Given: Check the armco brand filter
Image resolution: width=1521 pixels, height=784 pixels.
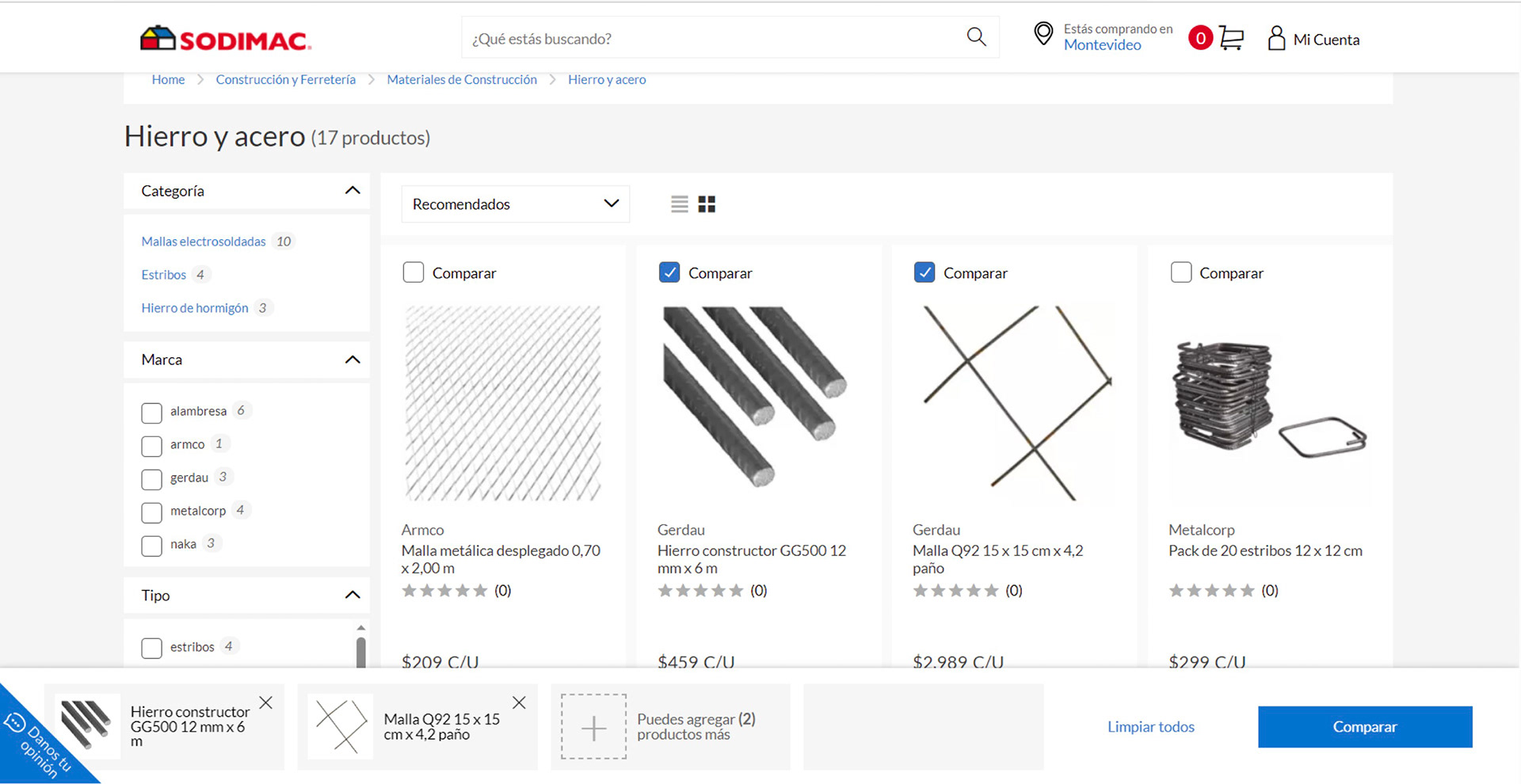Looking at the screenshot, I should coord(151,446).
